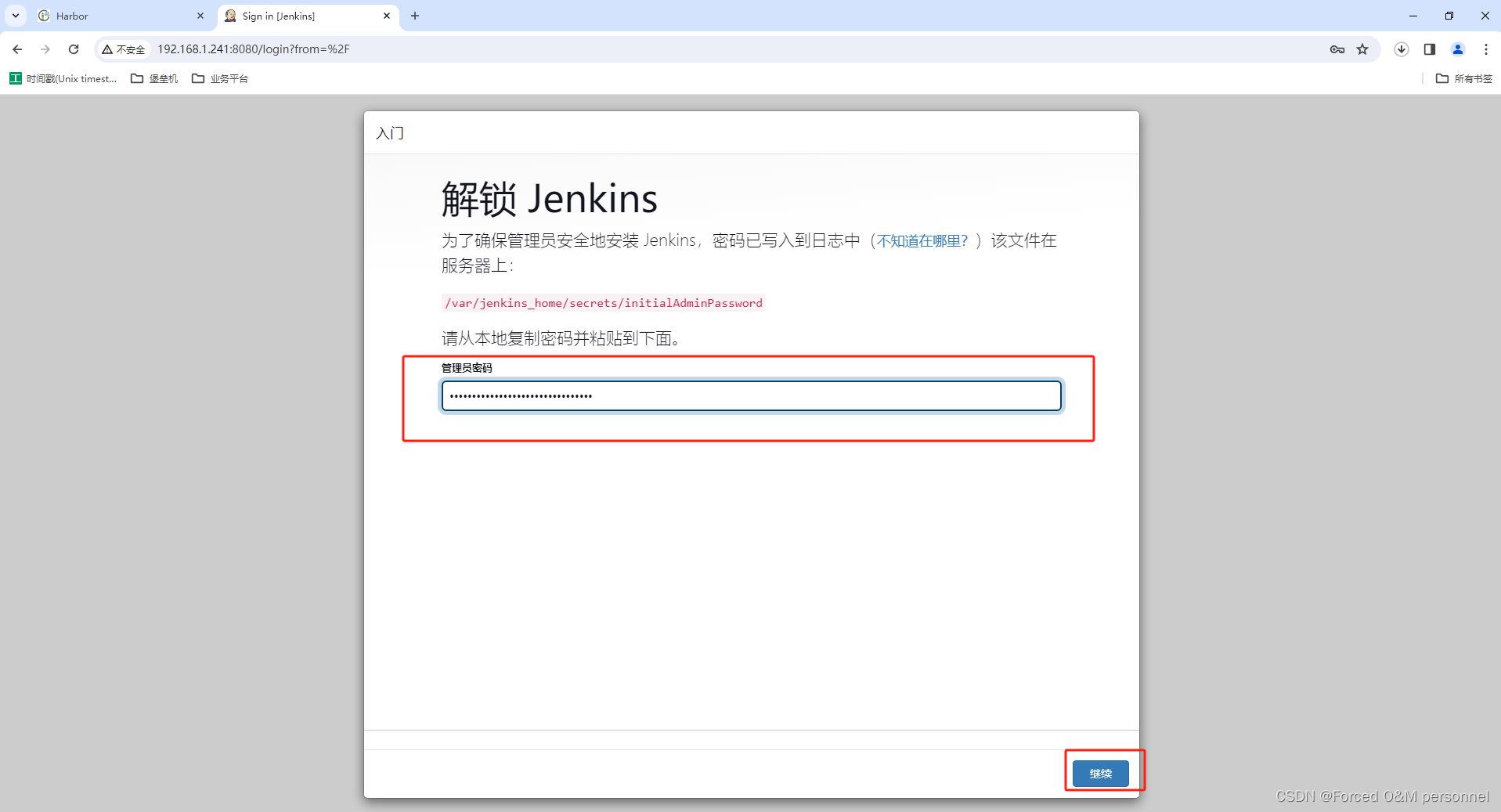
Task: Open the 业务平台 bookmark folder
Action: [220, 78]
